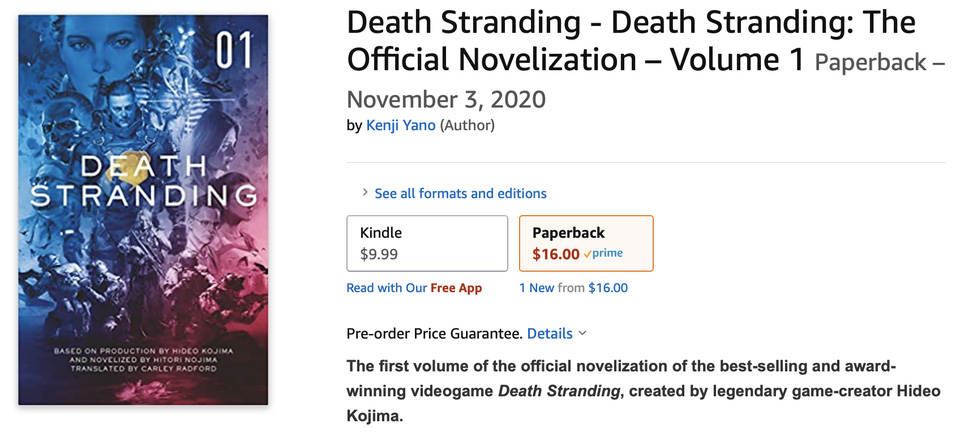Click "See all formats and editions" link

click(x=460, y=193)
